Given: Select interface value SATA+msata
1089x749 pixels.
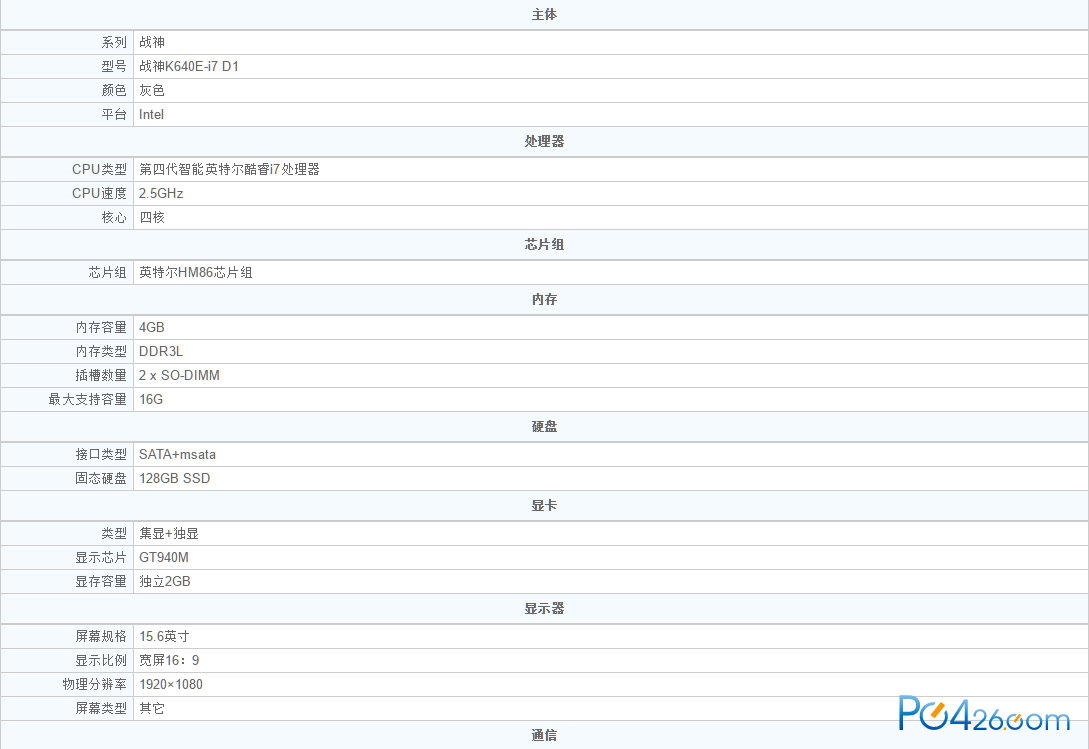Looking at the screenshot, I should tap(177, 454).
